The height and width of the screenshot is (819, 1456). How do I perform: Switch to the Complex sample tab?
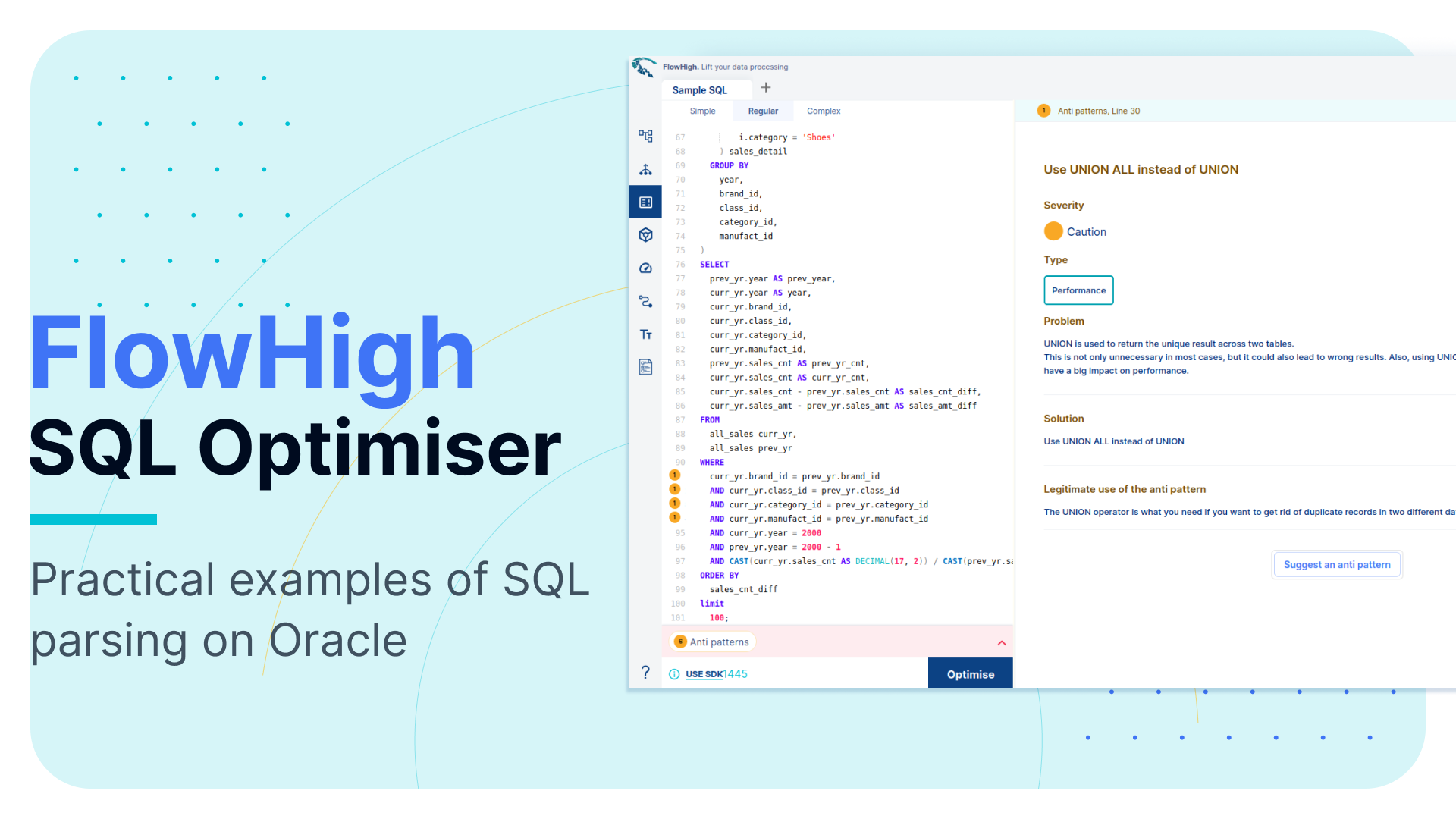point(823,111)
